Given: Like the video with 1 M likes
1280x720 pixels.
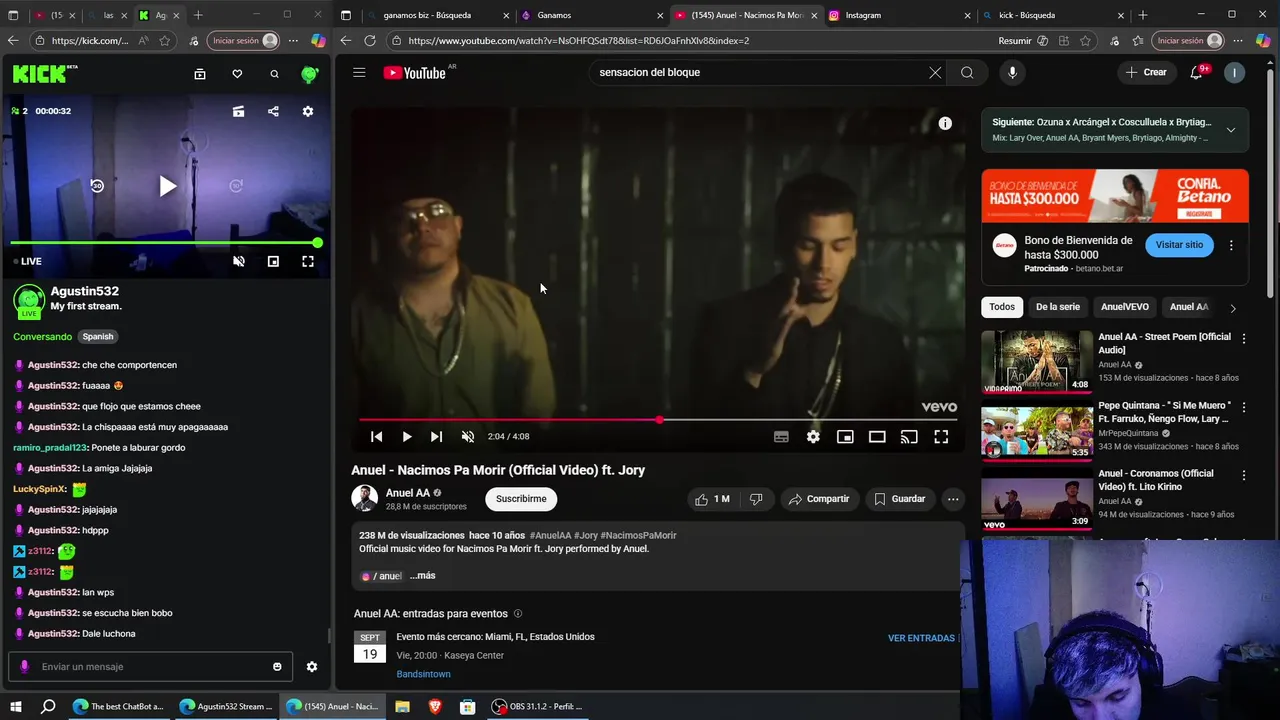Looking at the screenshot, I should pos(713,499).
